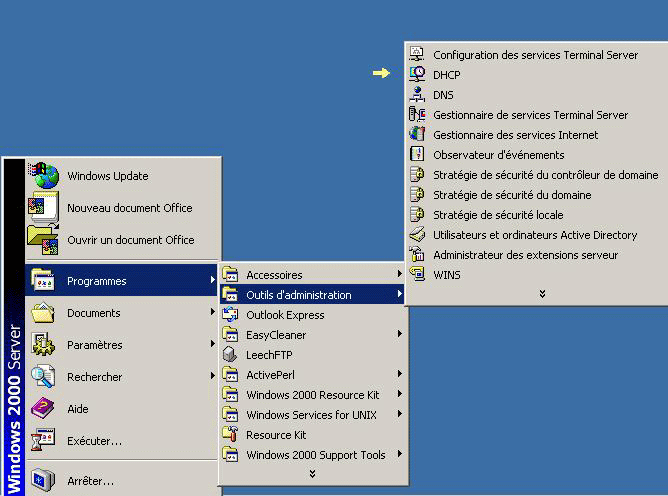
Task: Click the Outlook Express icon
Action: click(230, 314)
